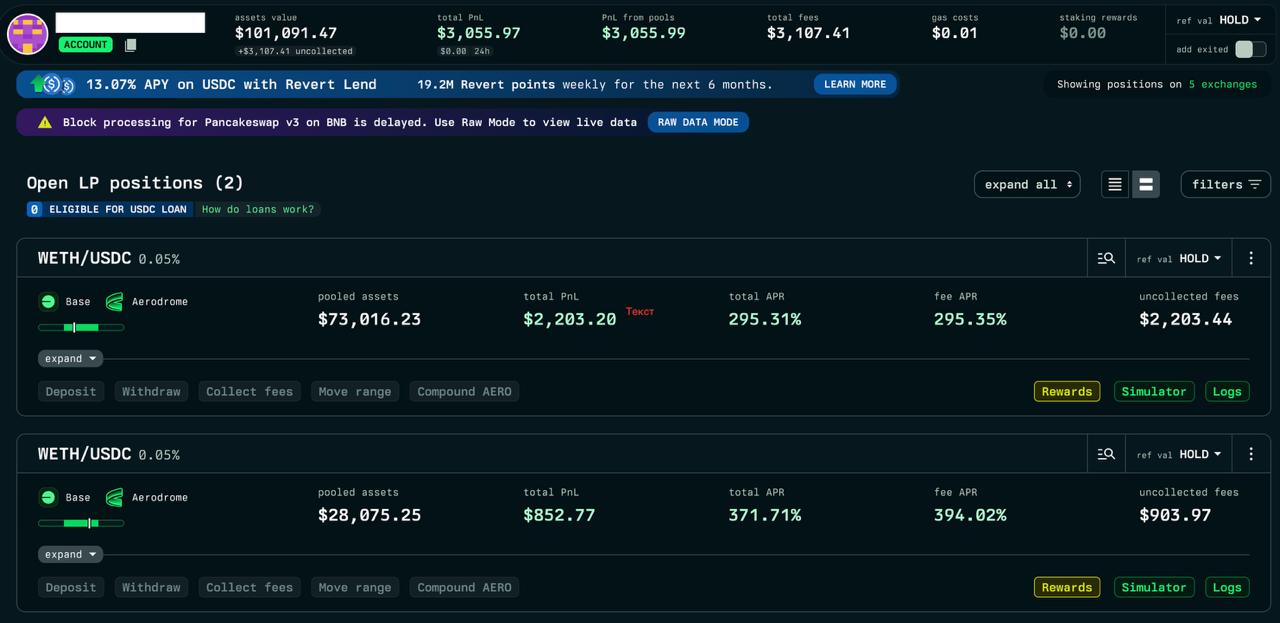Expand the first WETH/USDC position
This screenshot has width=1280, height=623.
click(x=71, y=358)
